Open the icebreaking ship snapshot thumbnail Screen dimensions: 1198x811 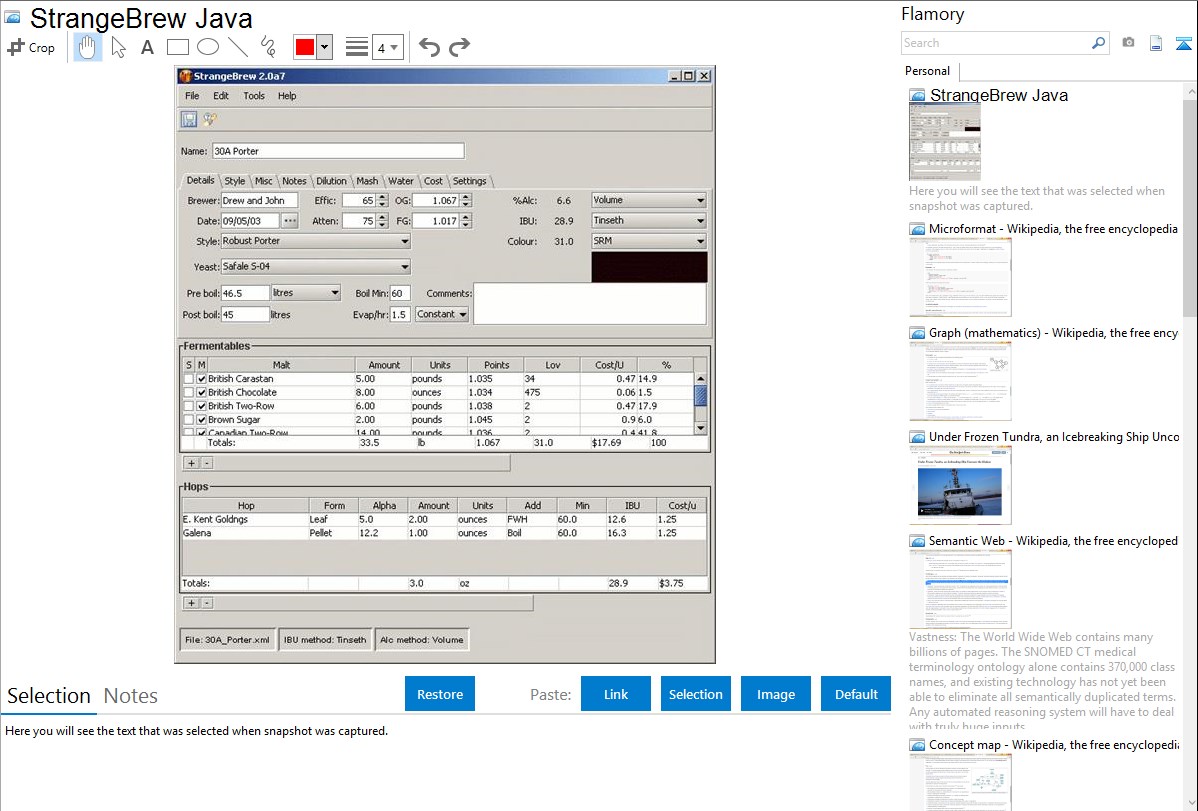[x=960, y=485]
